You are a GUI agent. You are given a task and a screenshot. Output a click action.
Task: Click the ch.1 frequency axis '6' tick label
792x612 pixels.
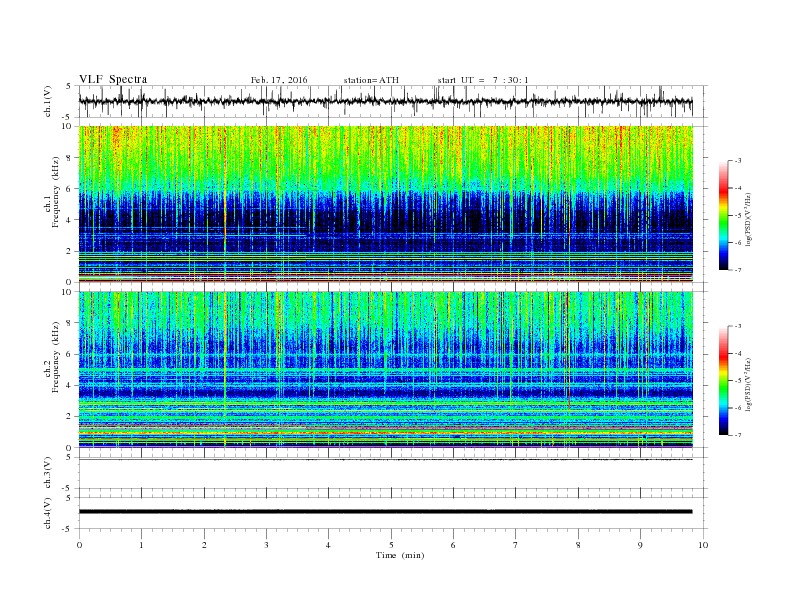(x=70, y=189)
